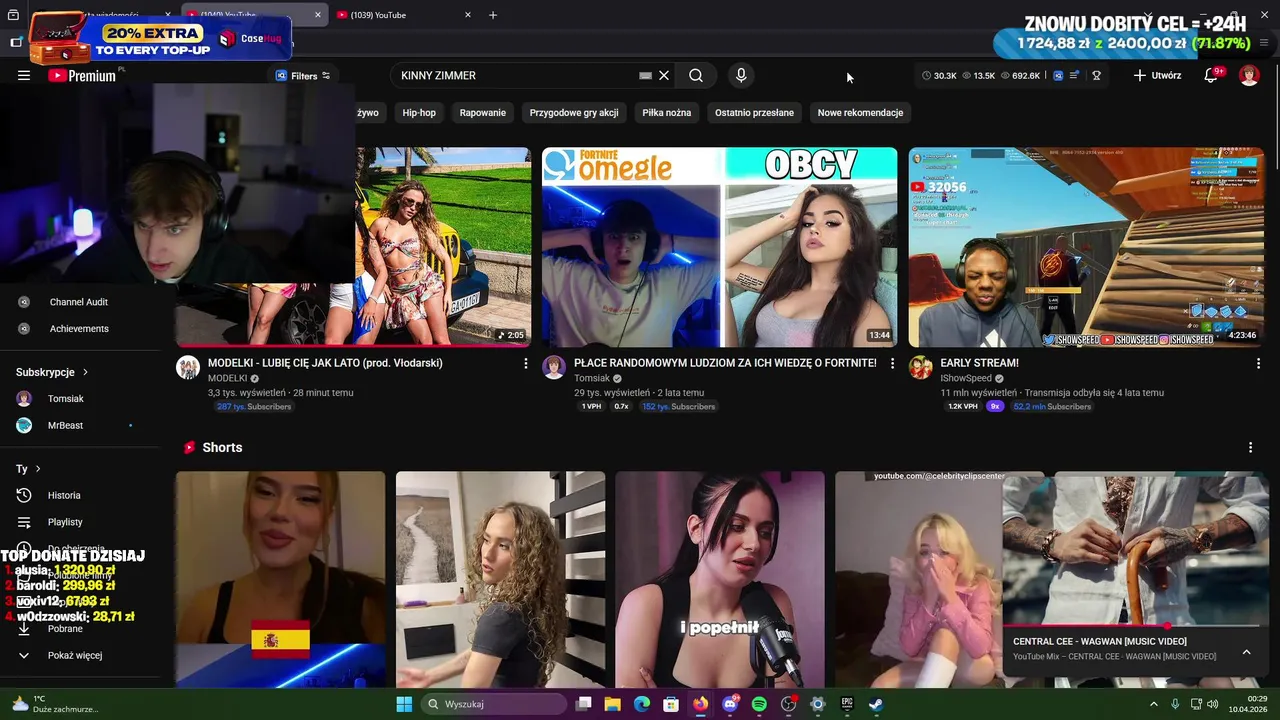Select the Nowe rekomendacje chip
The height and width of the screenshot is (720, 1280).
point(860,113)
